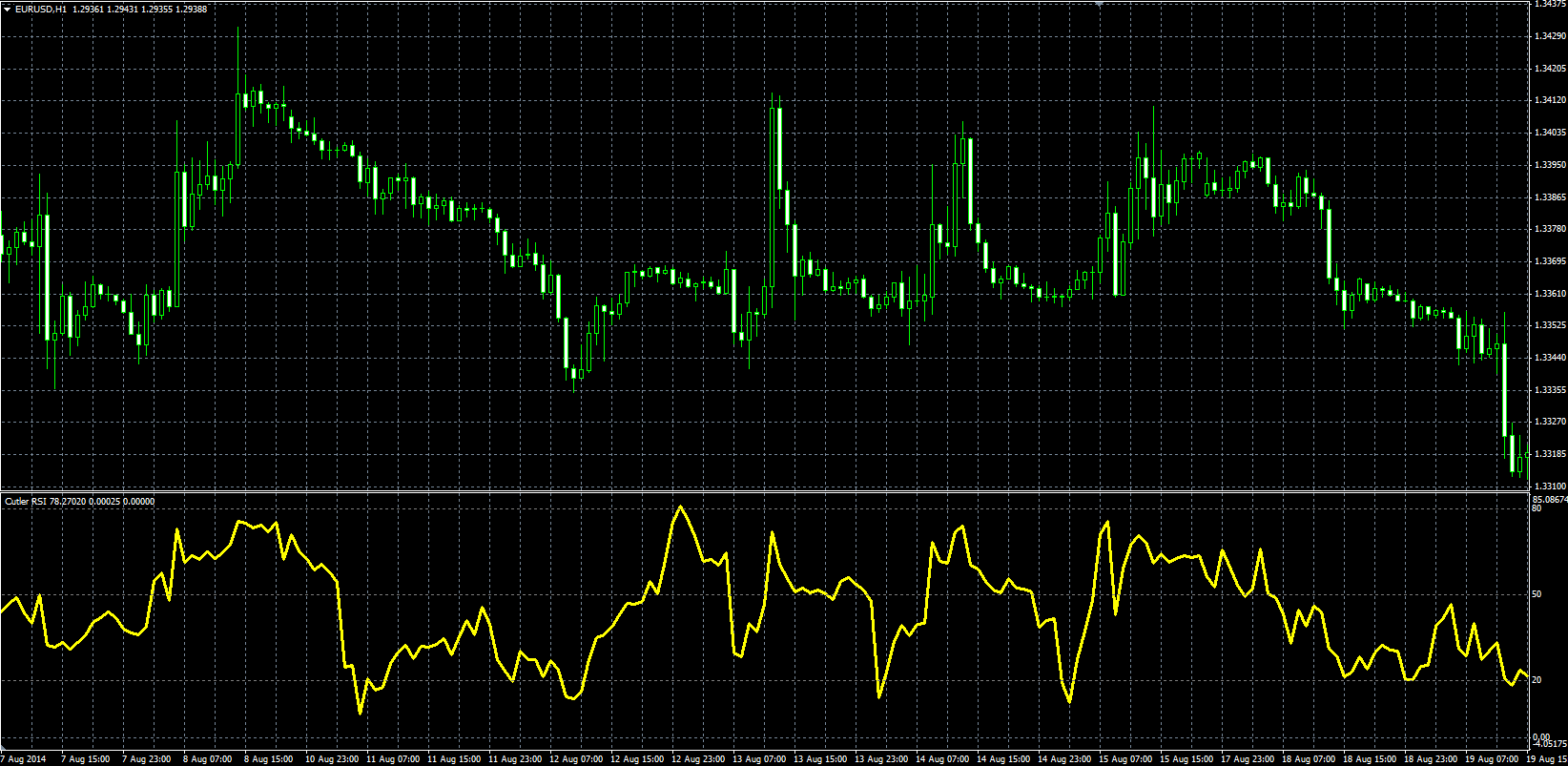Click the gray chart shift marker on top edge
The width and height of the screenshot is (1568, 766).
click(1099, 4)
